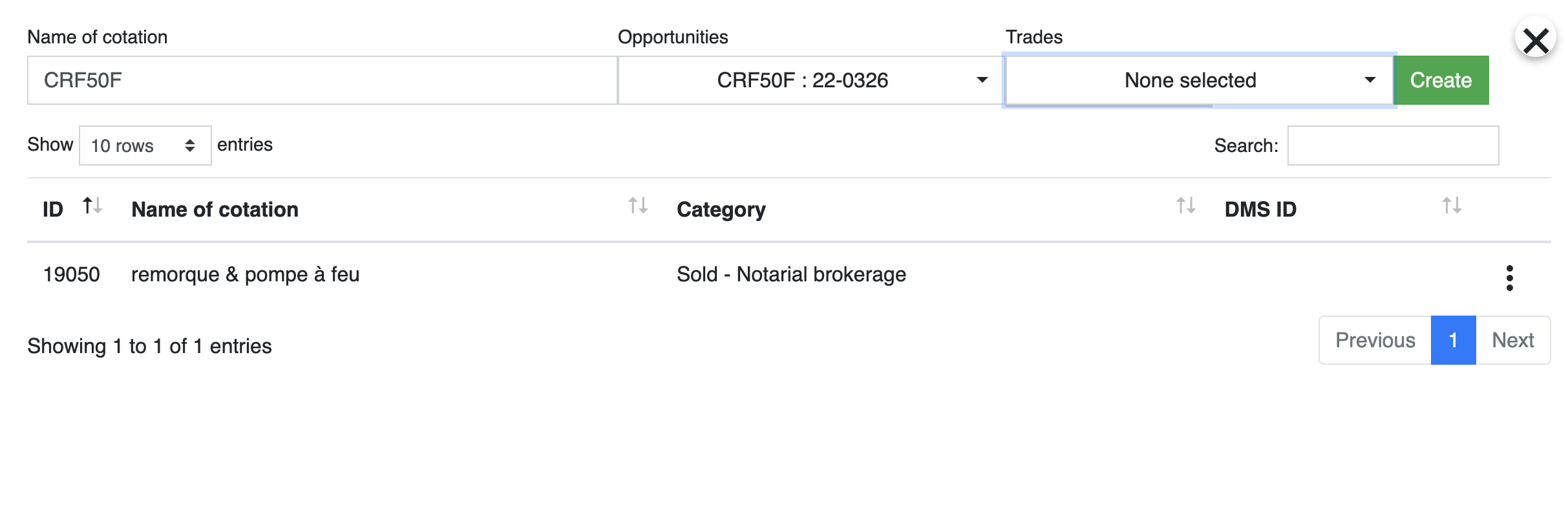Open the three-dot menu for row 19050
The image size is (1568, 507).
(1510, 278)
